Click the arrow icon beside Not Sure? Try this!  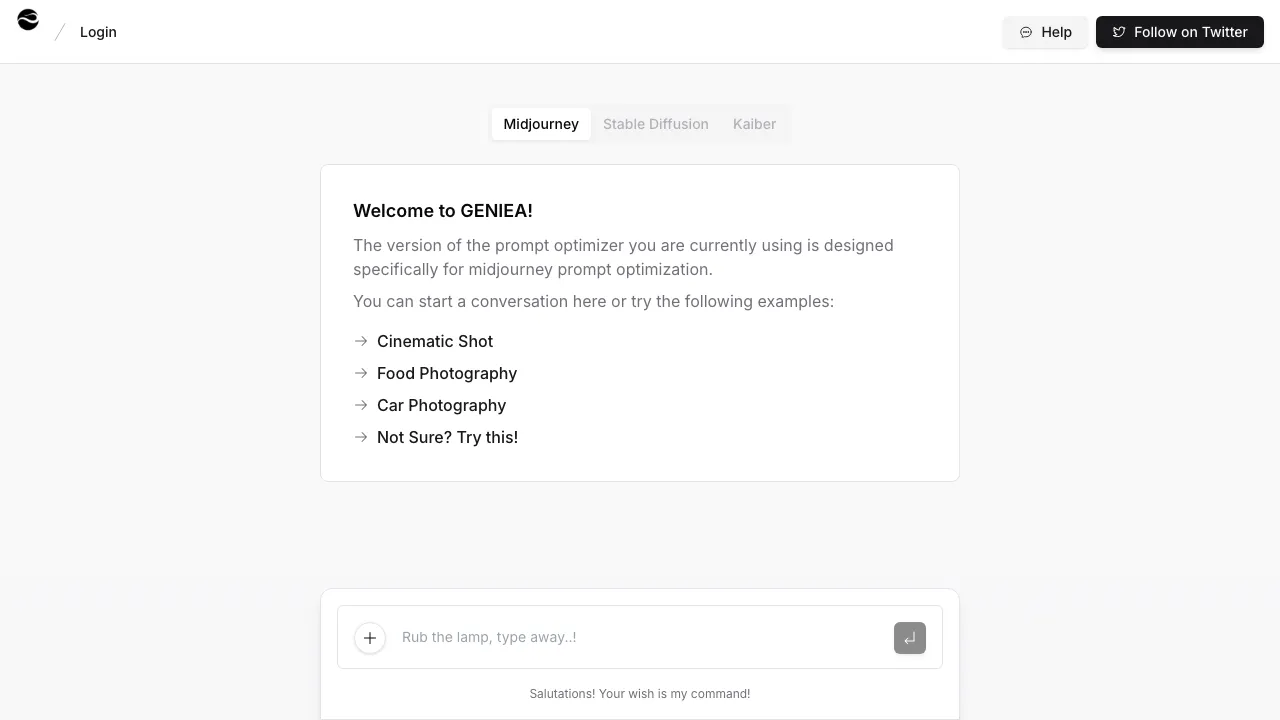pyautogui.click(x=361, y=437)
